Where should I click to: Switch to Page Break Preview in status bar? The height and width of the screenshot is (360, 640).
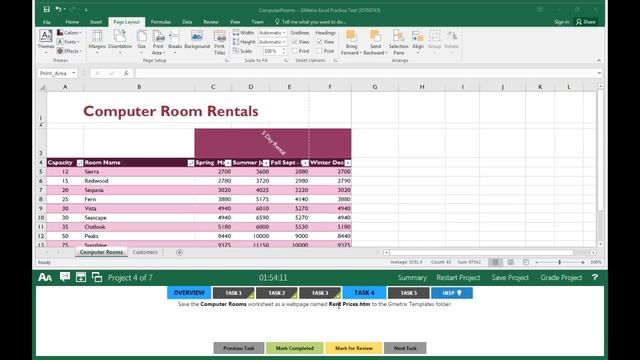tap(526, 262)
